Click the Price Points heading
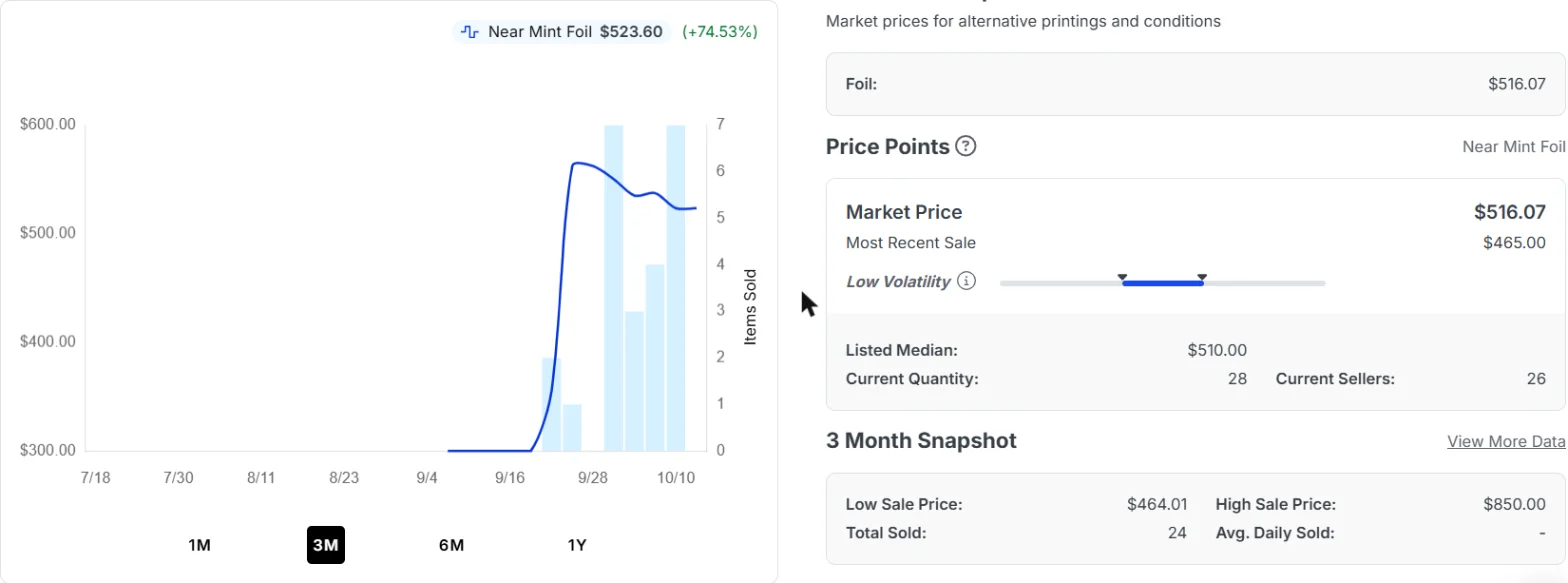 [x=888, y=146]
